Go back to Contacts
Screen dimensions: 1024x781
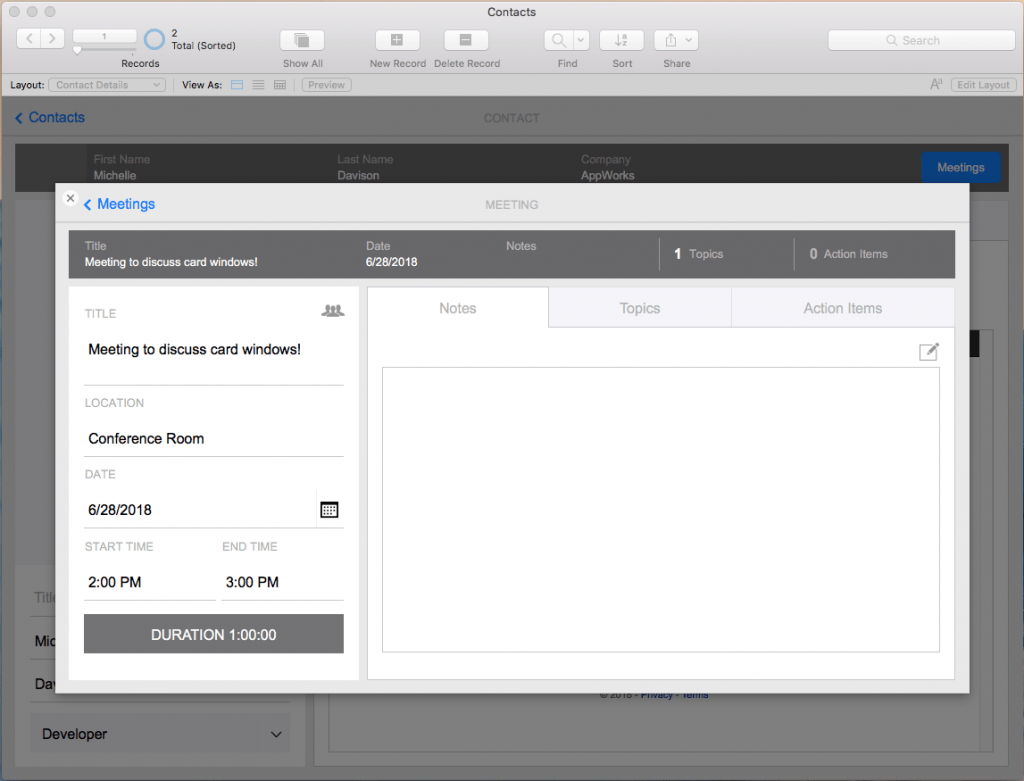(x=50, y=118)
